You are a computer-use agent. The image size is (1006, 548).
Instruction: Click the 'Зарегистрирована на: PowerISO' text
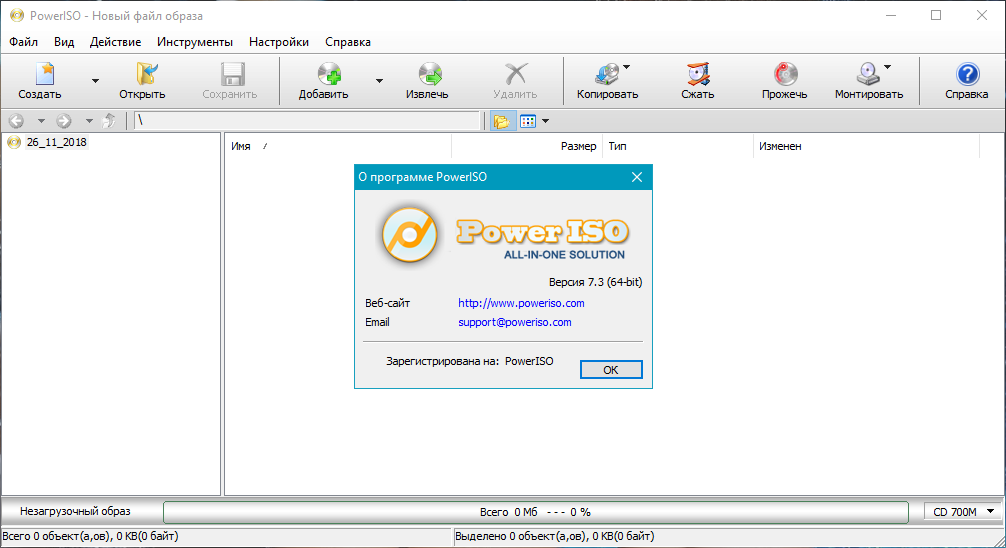(x=470, y=361)
